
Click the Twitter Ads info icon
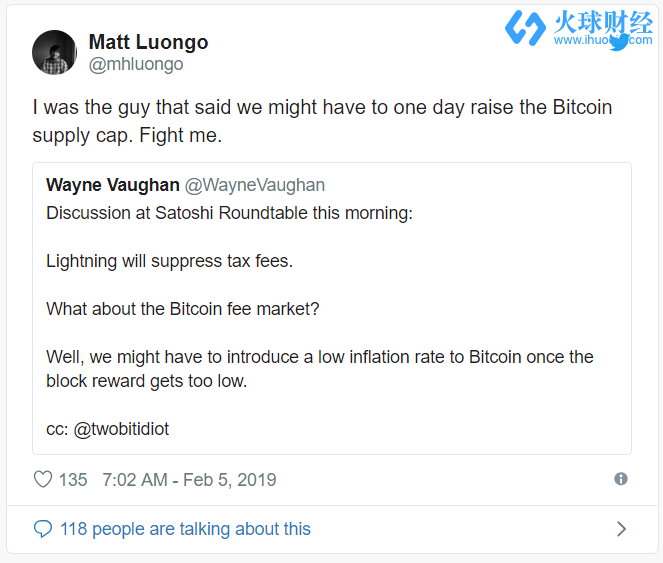pyautogui.click(x=621, y=479)
